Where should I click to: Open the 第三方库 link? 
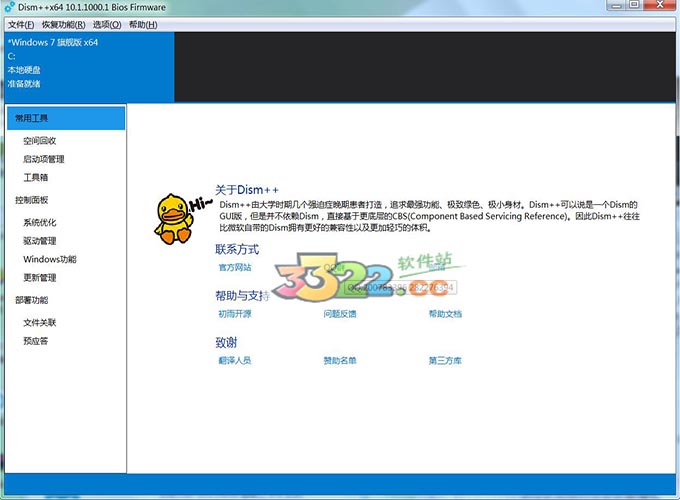click(x=445, y=360)
